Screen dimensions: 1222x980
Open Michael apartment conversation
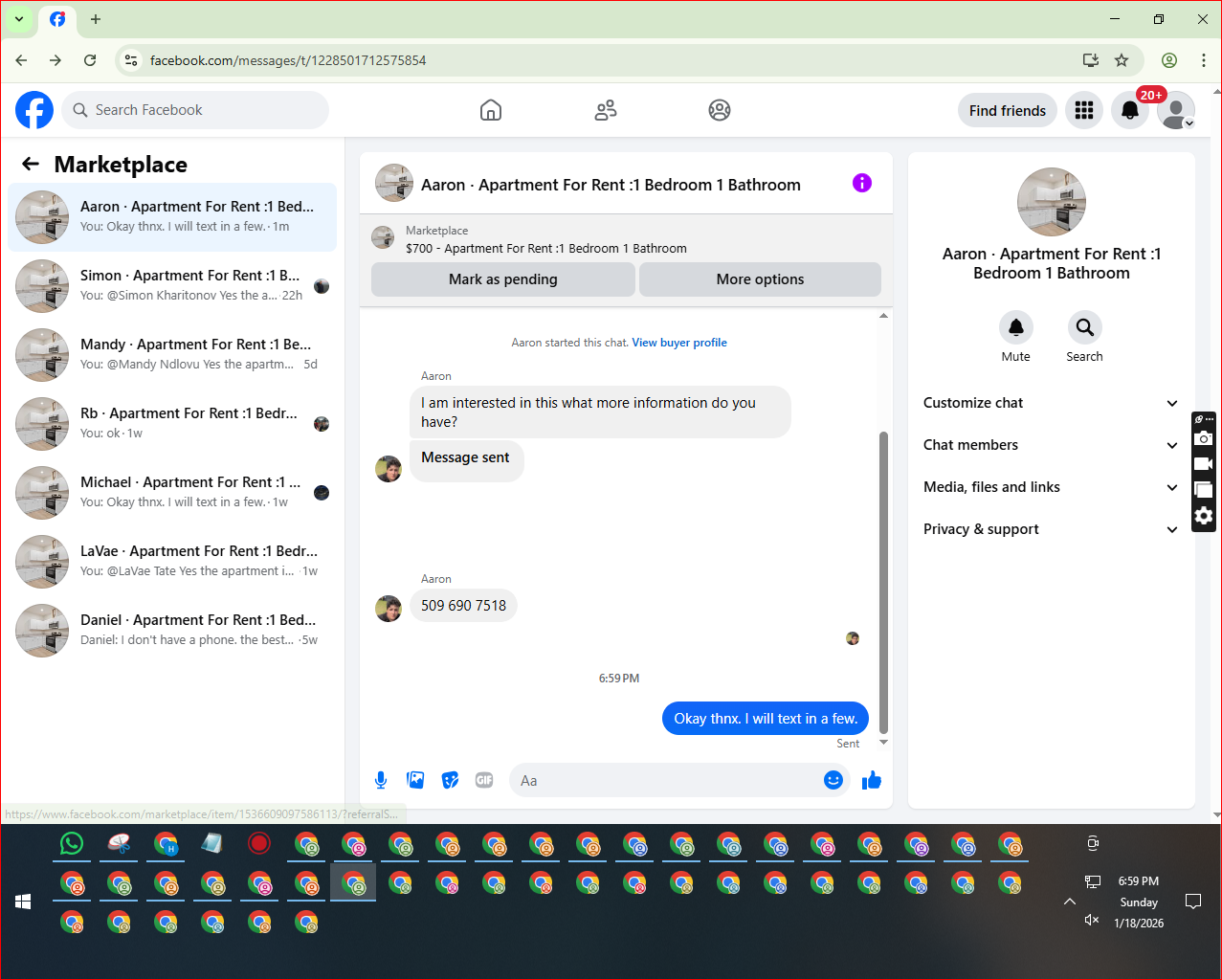point(172,493)
